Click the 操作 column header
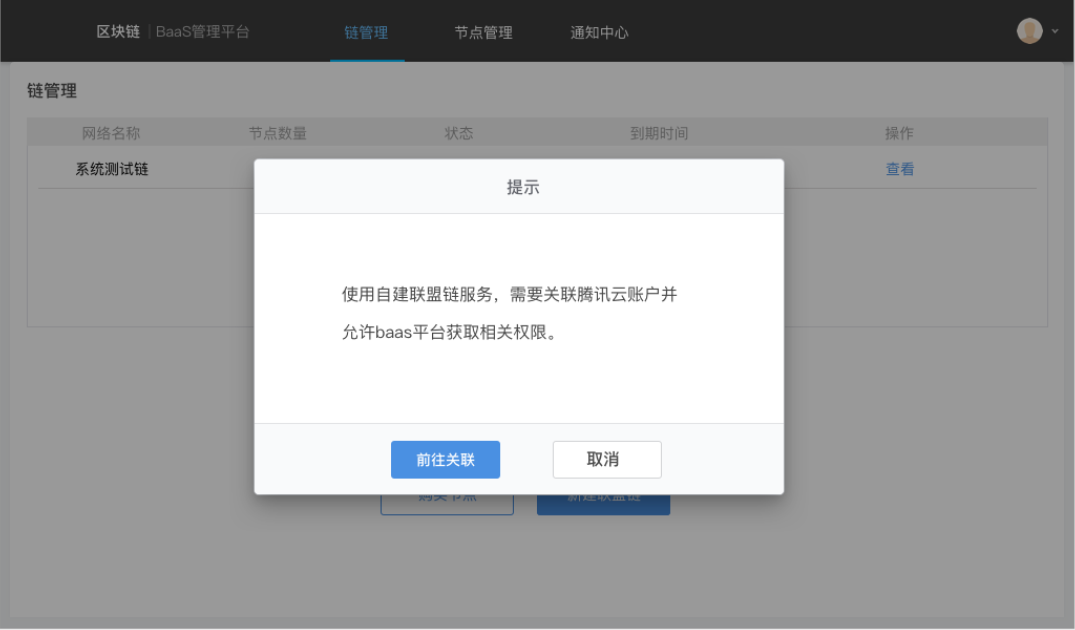The height and width of the screenshot is (630, 1075). tap(898, 133)
